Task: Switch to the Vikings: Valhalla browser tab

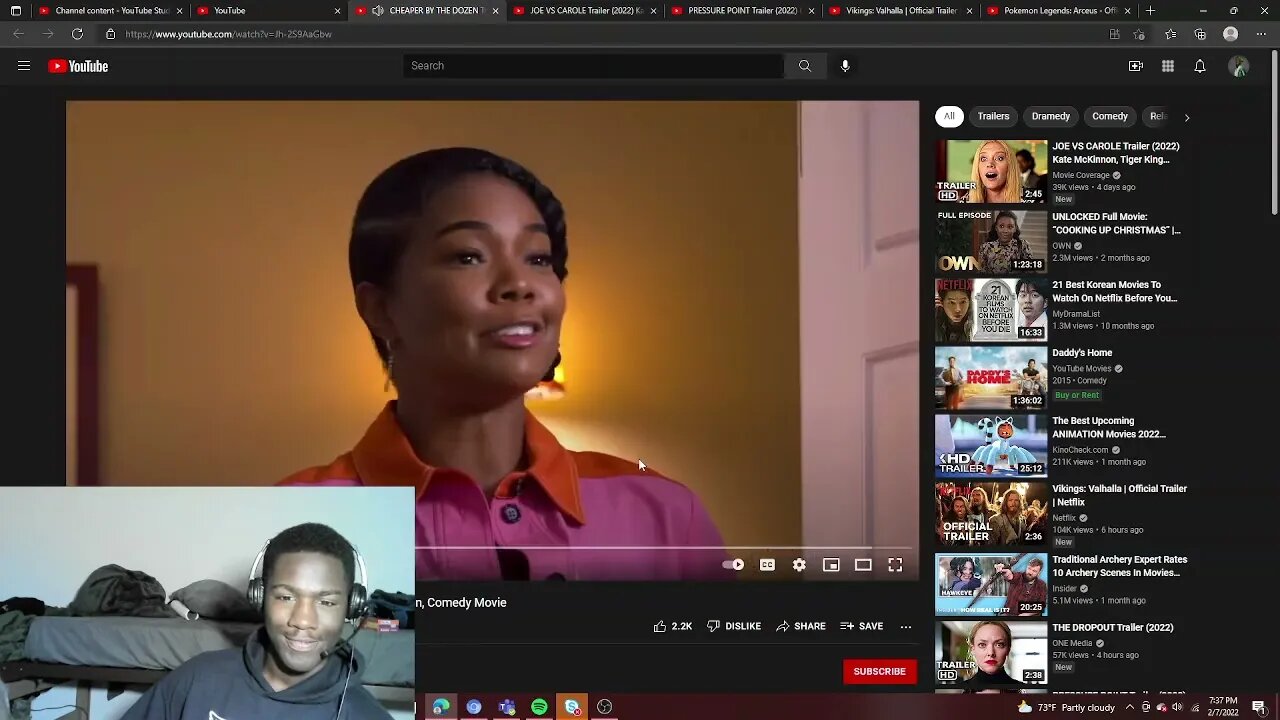Action: coord(901,11)
